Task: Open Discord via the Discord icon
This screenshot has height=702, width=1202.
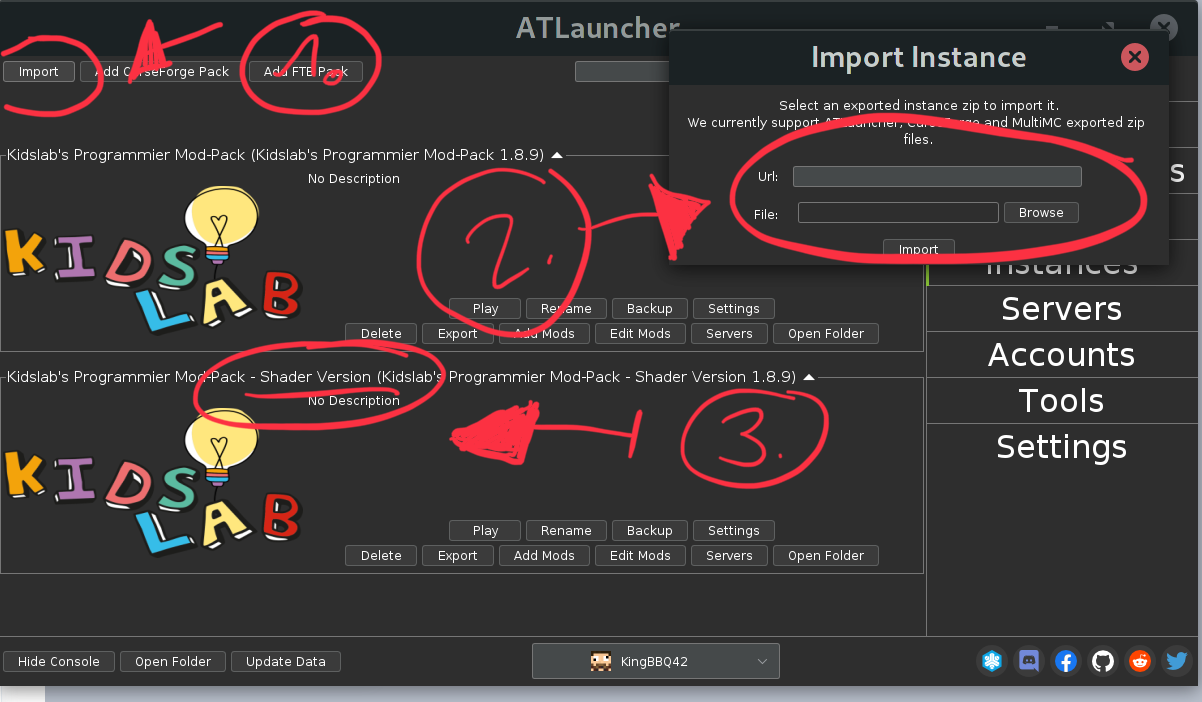Action: (1028, 661)
